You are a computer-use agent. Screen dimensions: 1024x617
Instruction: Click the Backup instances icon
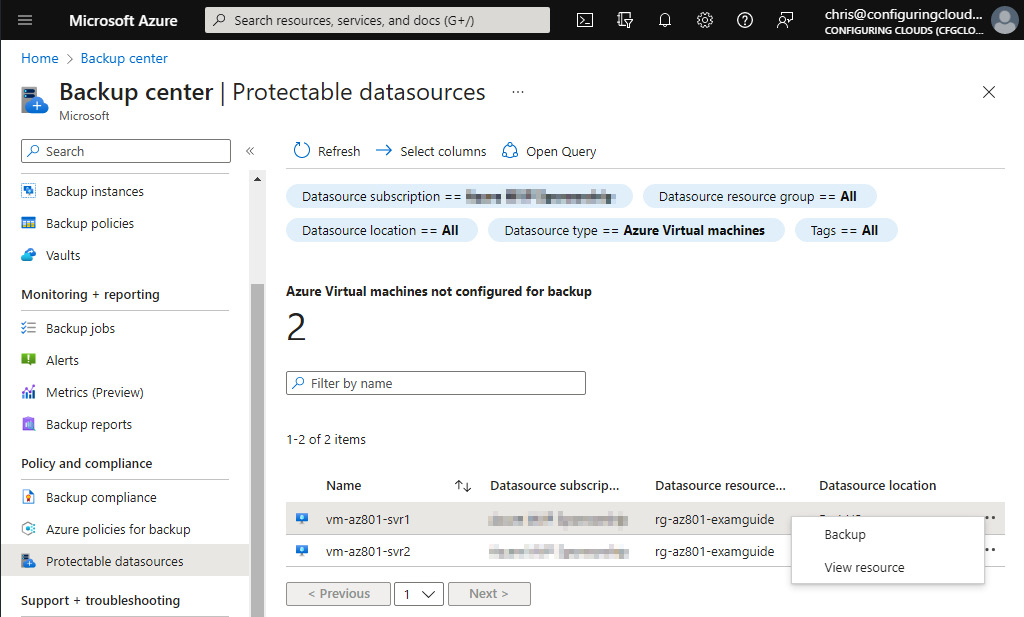[29, 191]
